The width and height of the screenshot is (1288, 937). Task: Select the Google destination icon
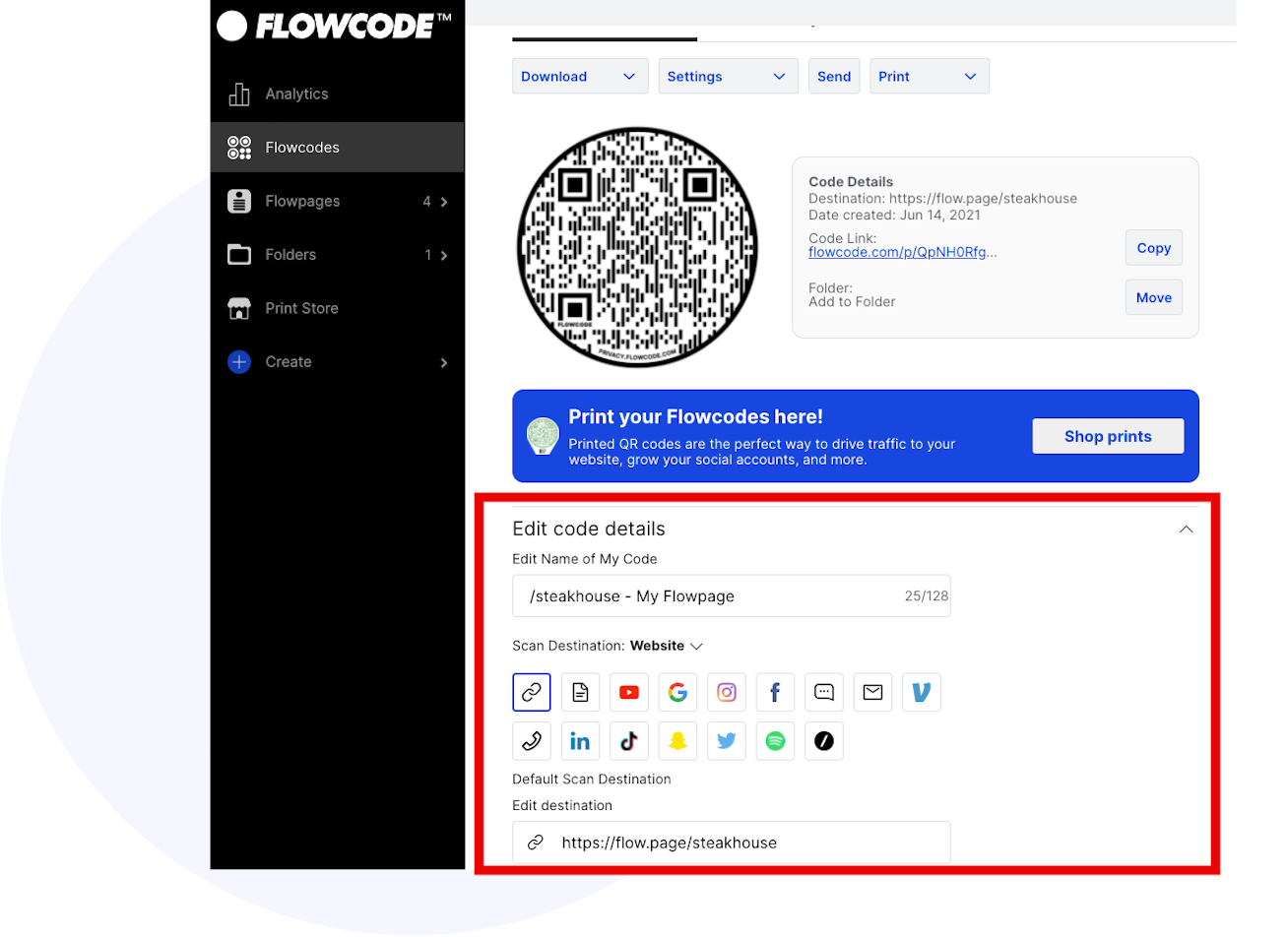677,692
